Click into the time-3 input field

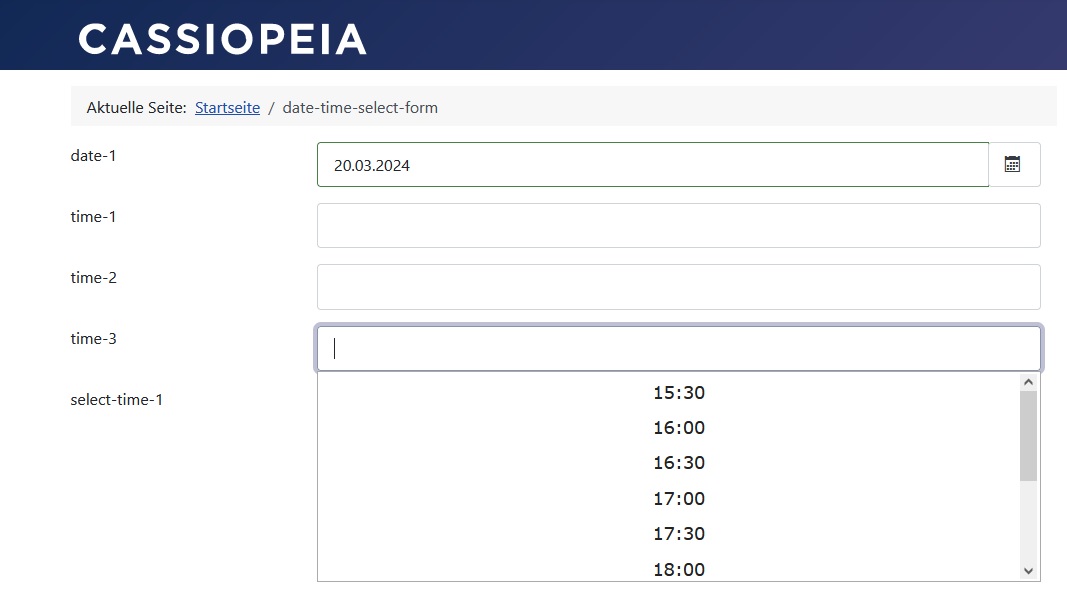tap(678, 348)
